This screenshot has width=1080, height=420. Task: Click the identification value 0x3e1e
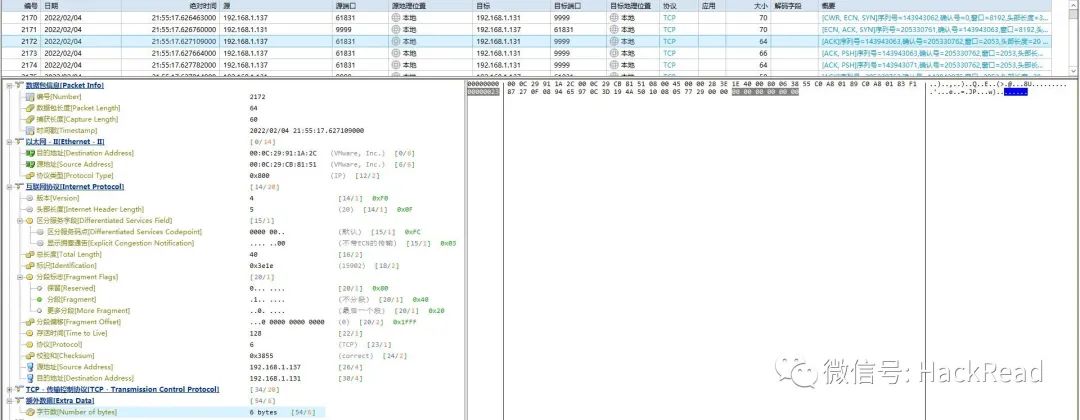(263, 266)
